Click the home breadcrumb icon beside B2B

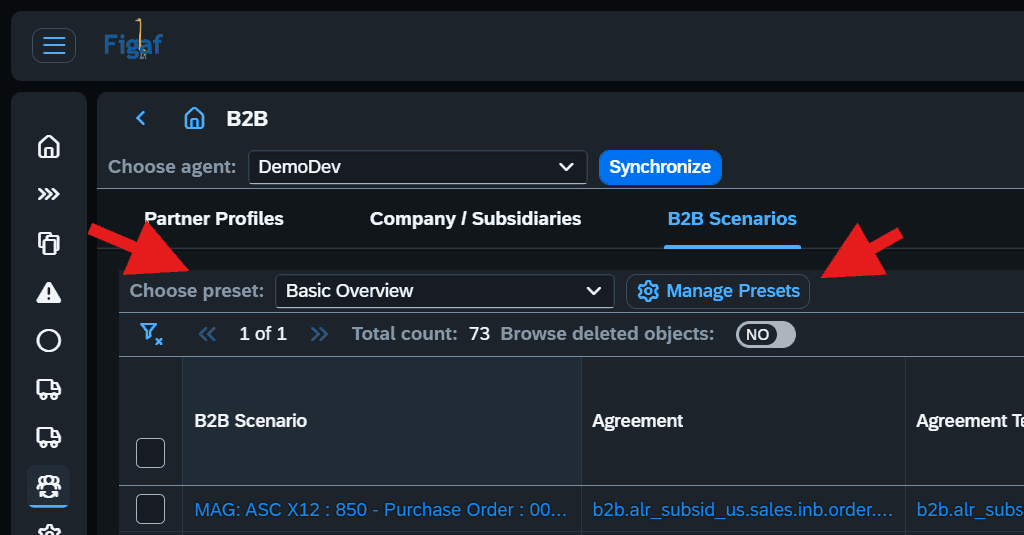[x=194, y=118]
